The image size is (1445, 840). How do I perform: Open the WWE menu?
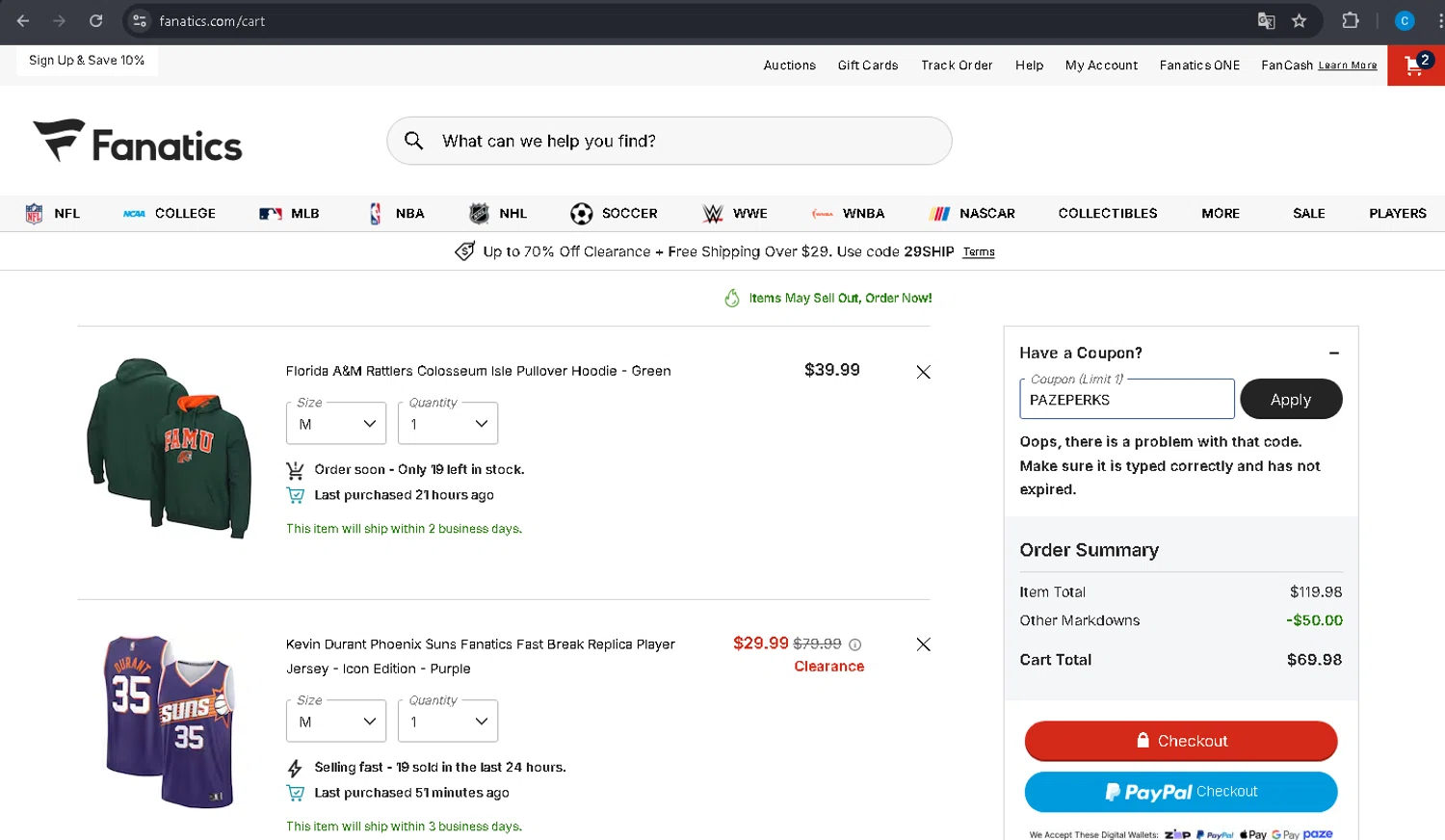pos(735,214)
